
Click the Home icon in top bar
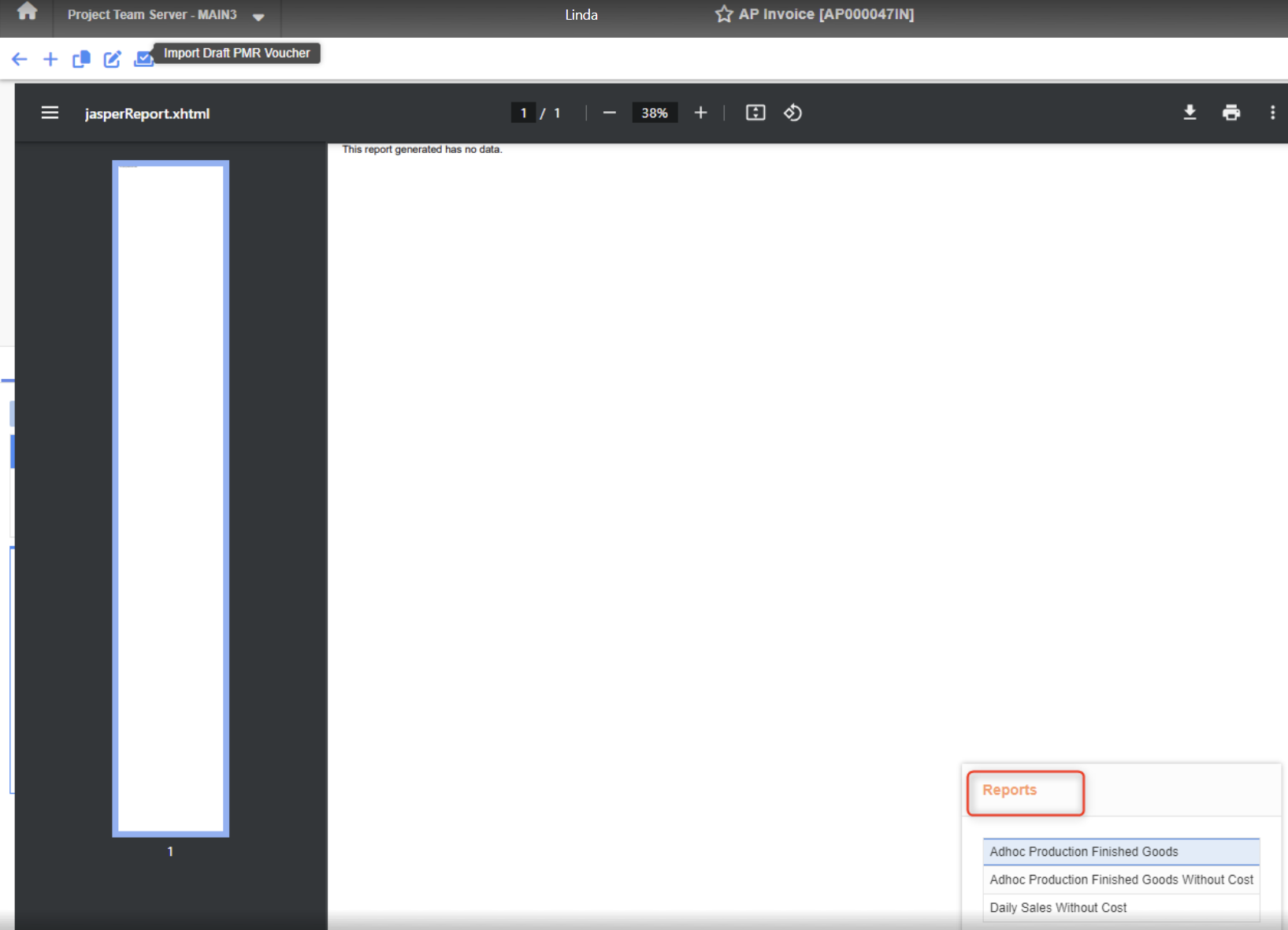tap(27, 13)
